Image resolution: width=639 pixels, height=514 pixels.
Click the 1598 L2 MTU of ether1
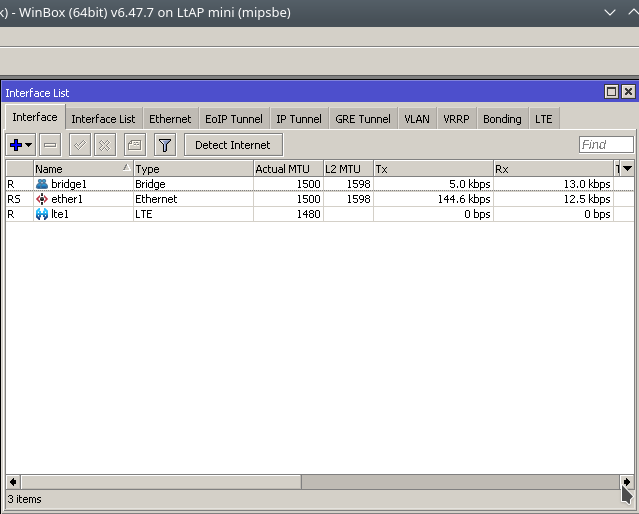[359, 199]
